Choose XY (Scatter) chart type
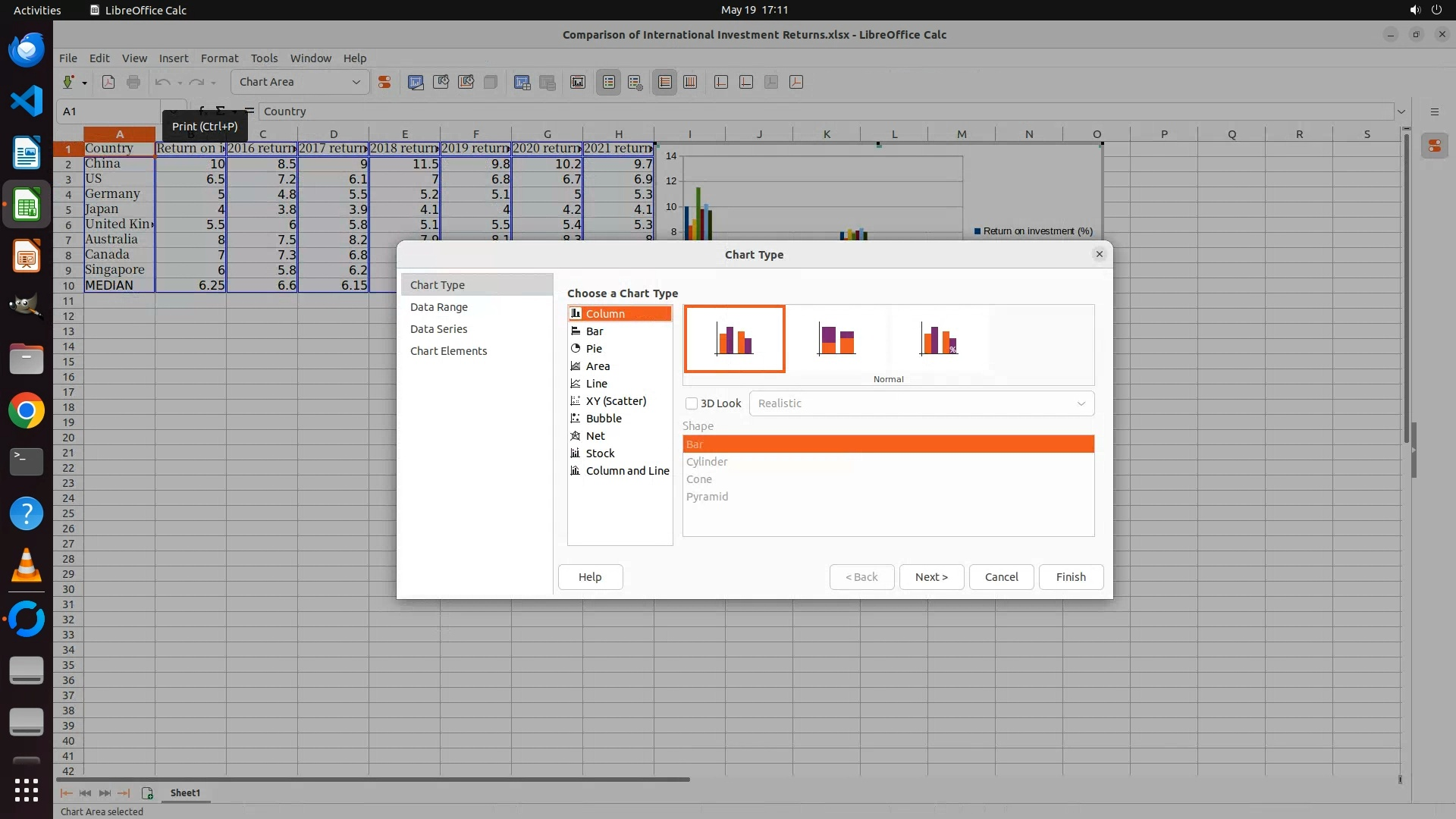Screen dimensions: 1456x819 616,401
